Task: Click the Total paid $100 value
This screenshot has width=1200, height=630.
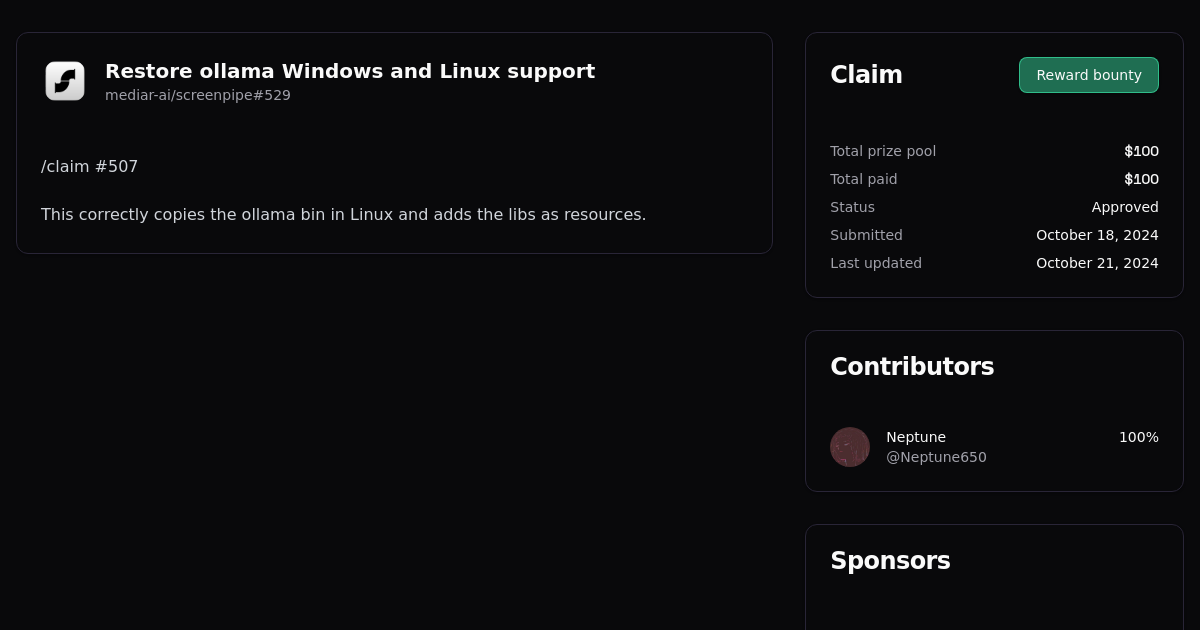Action: 1141,179
